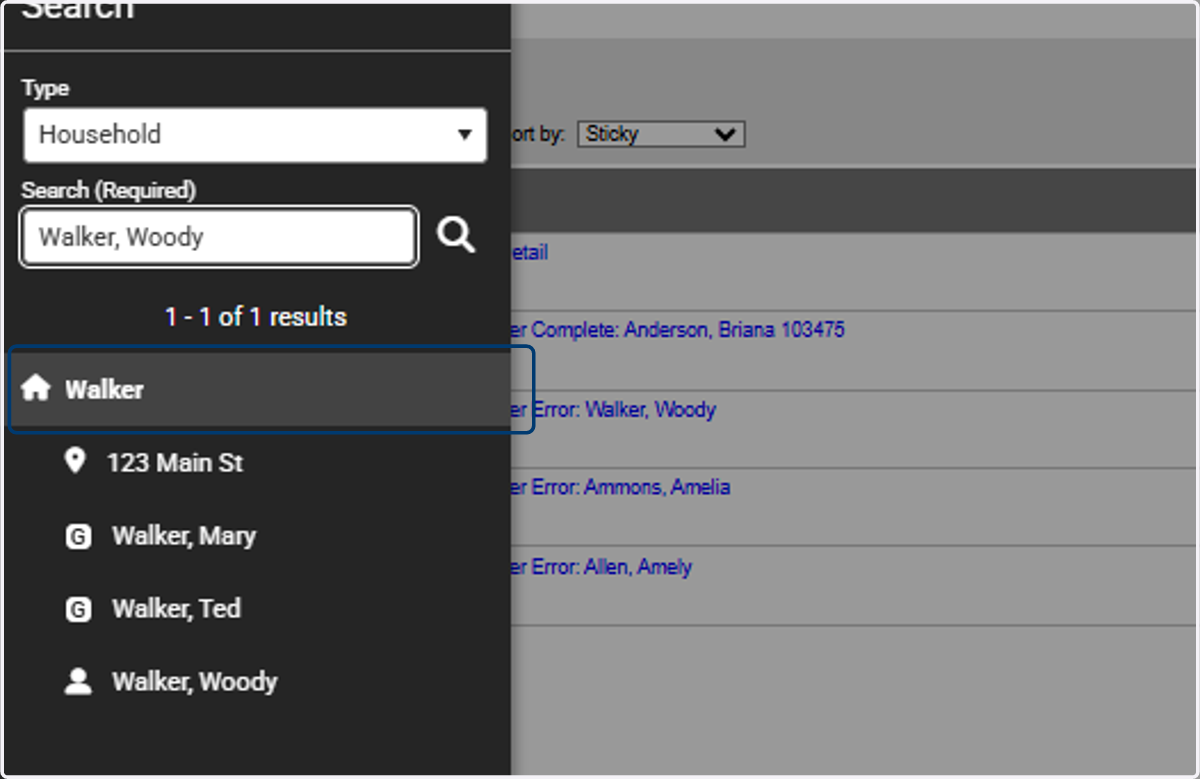The image size is (1200, 779).
Task: Click the house icon beside Walker
Action: 36,389
